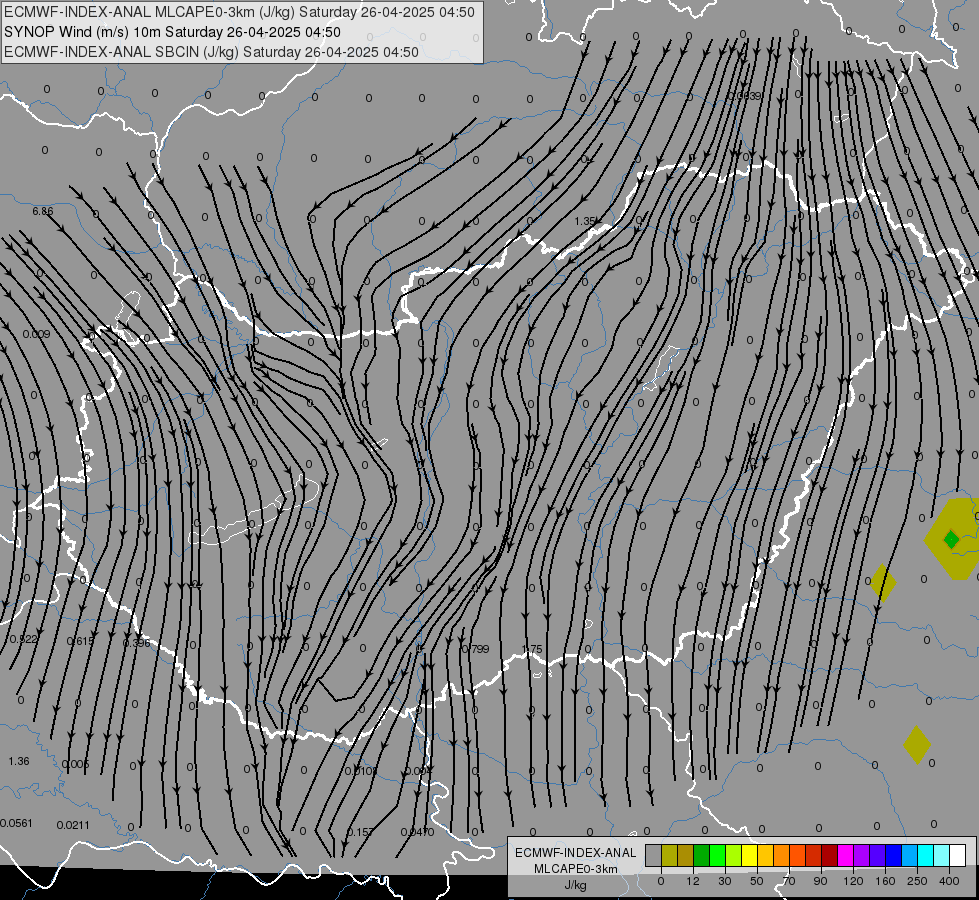Click the legend scale label 12
Screen dimensions: 979x900
[693, 881]
